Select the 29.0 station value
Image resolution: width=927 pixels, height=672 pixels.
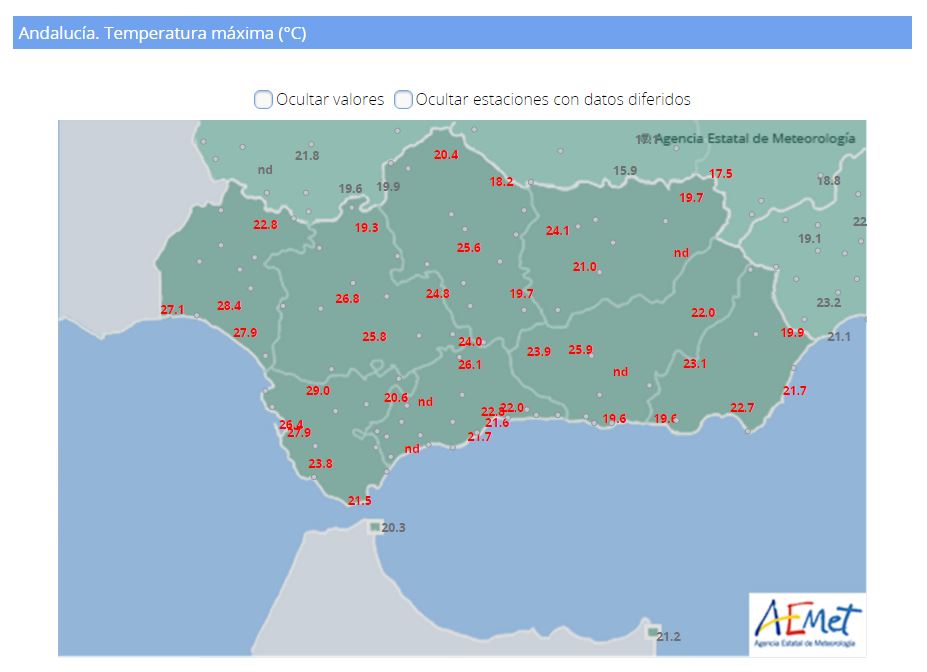click(x=318, y=391)
